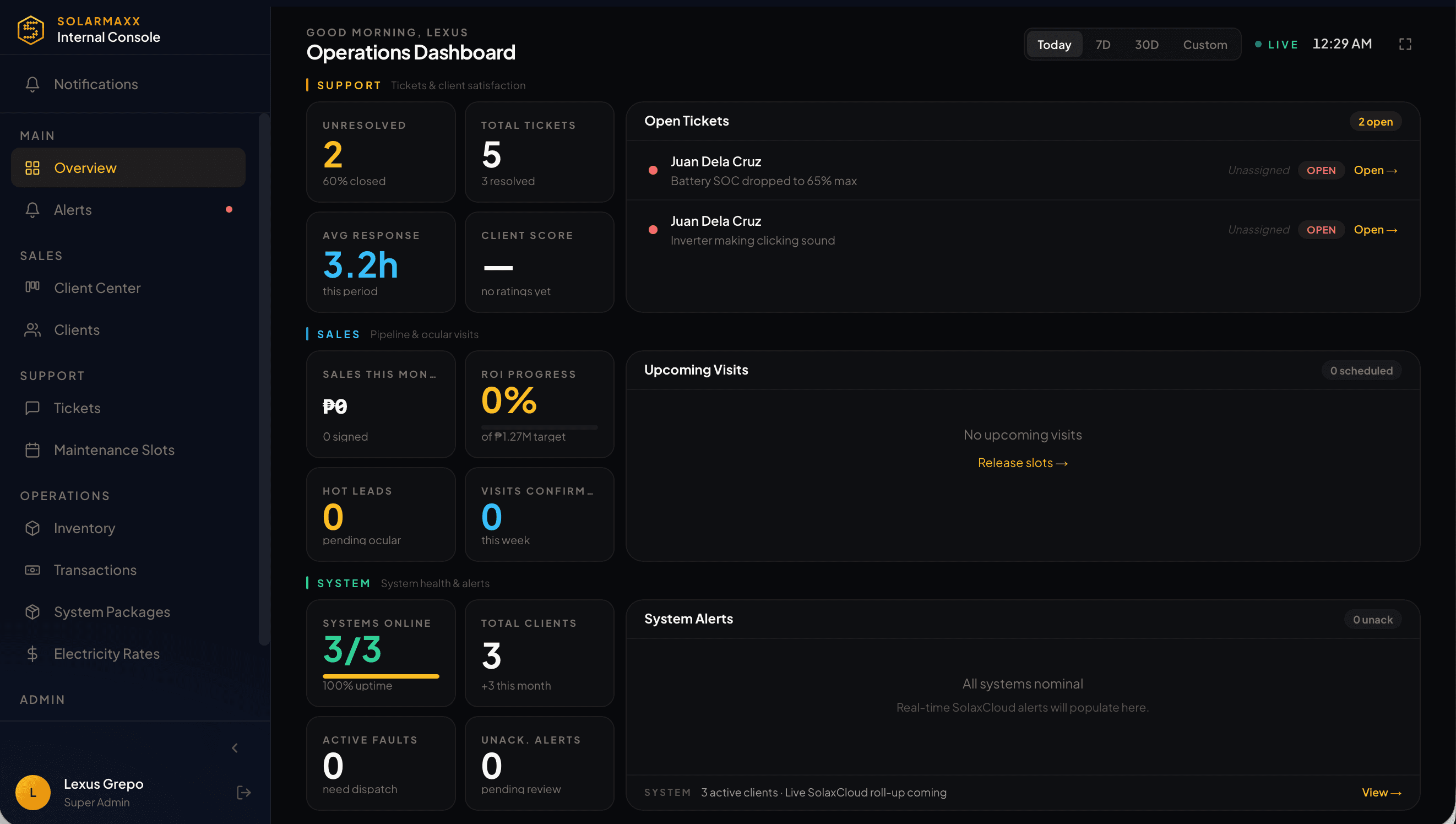Click the Total Tickets card
1456x824 pixels.
click(539, 152)
